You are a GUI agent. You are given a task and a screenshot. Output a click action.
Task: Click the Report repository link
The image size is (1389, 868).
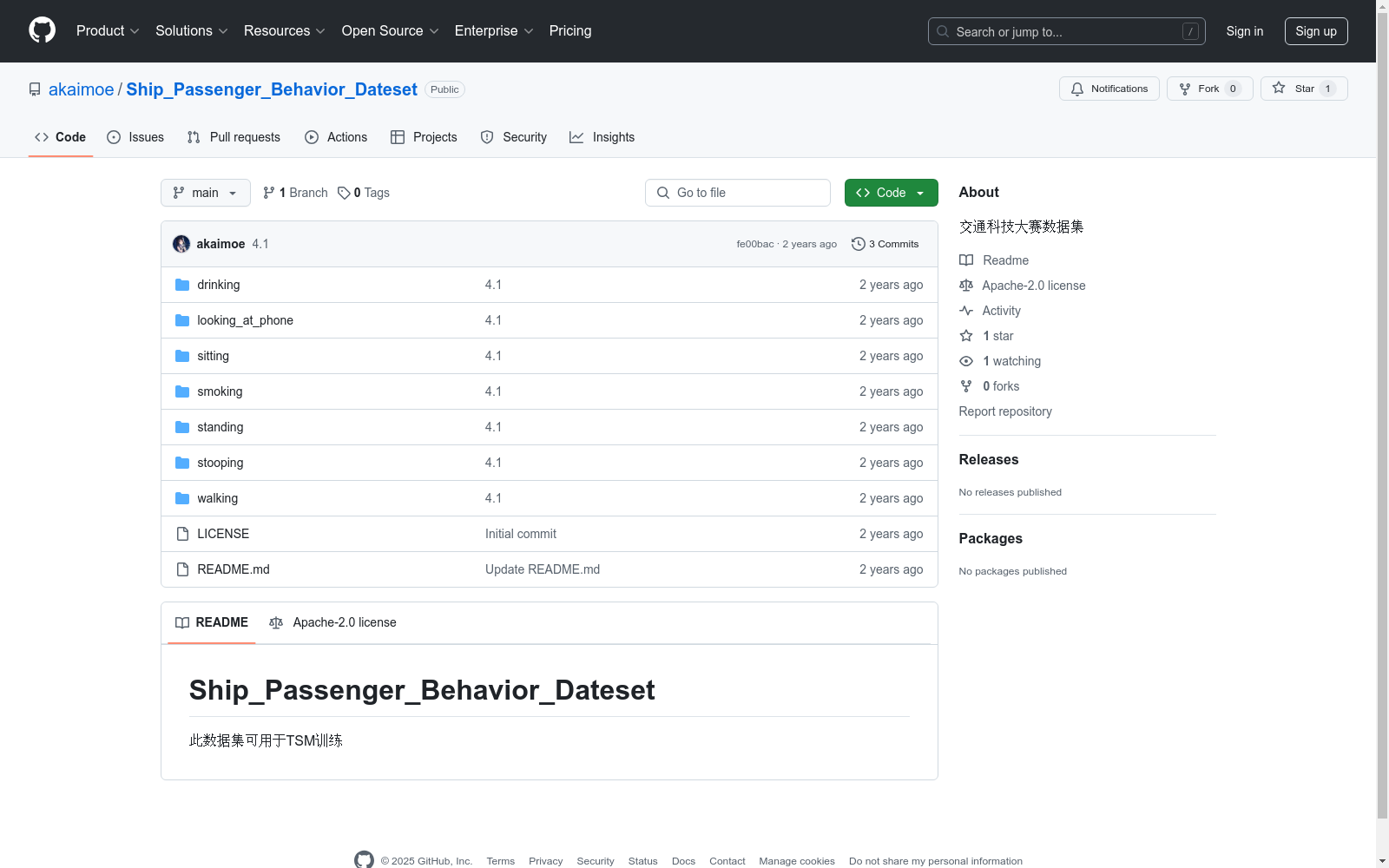(1005, 411)
